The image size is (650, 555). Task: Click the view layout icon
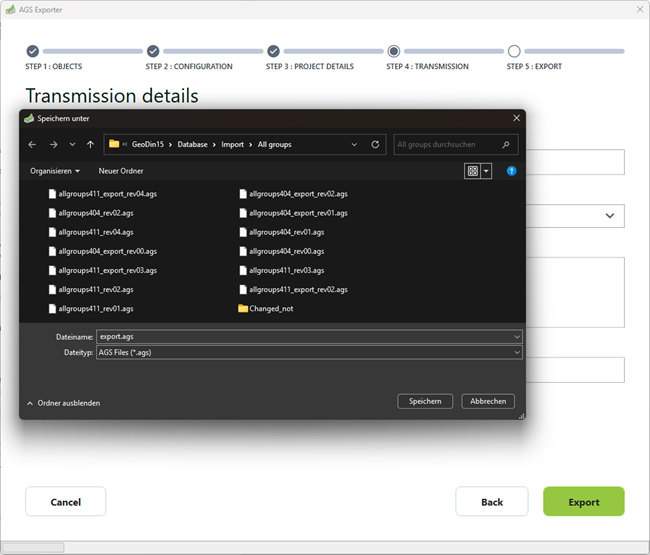472,171
